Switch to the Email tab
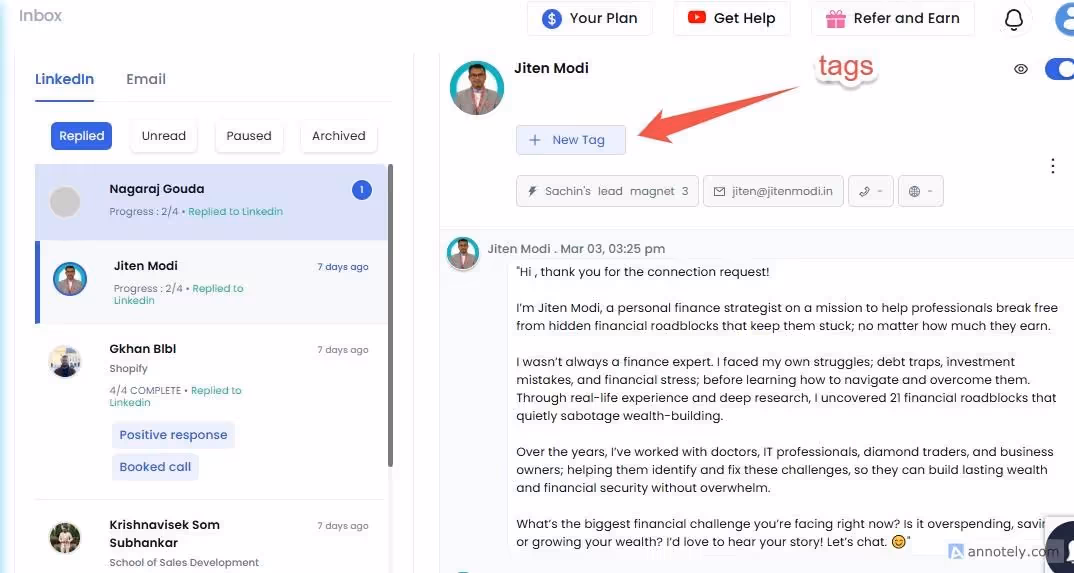1074x573 pixels. [146, 79]
